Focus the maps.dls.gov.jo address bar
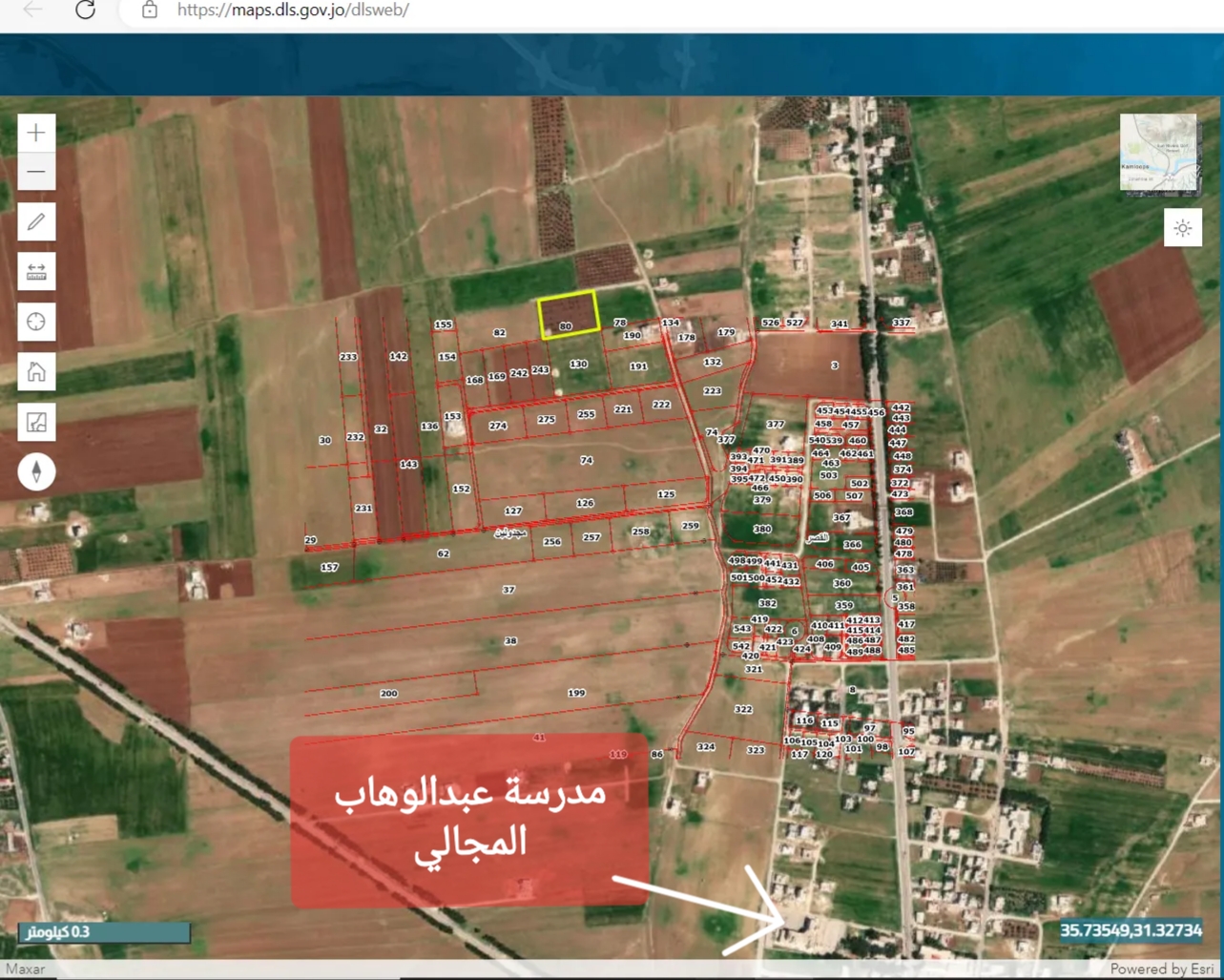 [x=293, y=10]
